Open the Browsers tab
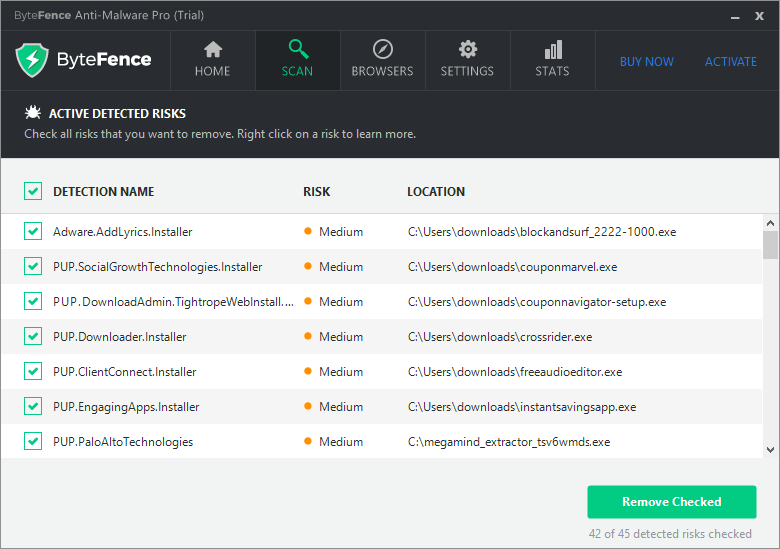This screenshot has height=549, width=780. pyautogui.click(x=383, y=60)
